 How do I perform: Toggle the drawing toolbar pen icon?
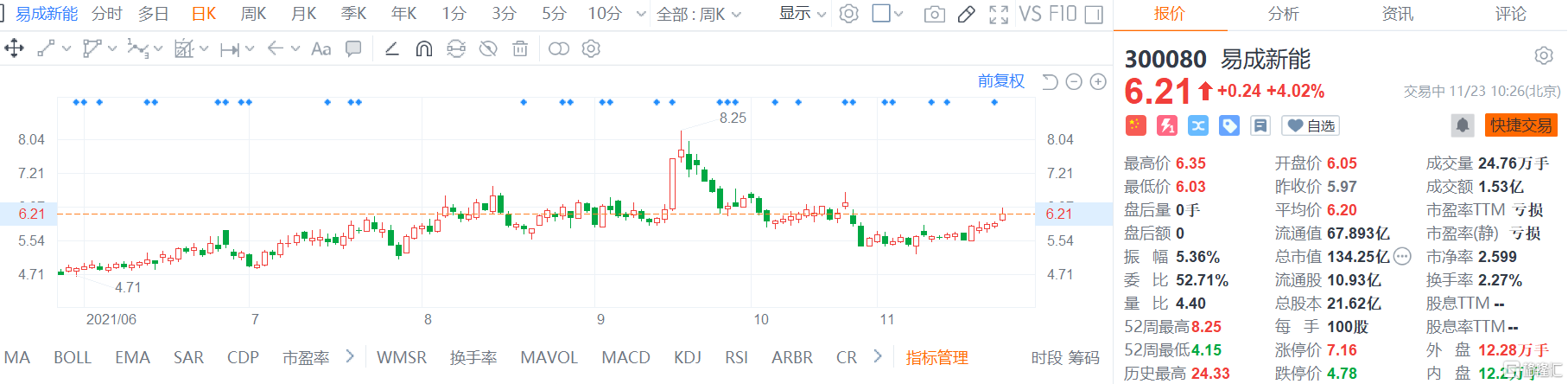[967, 14]
